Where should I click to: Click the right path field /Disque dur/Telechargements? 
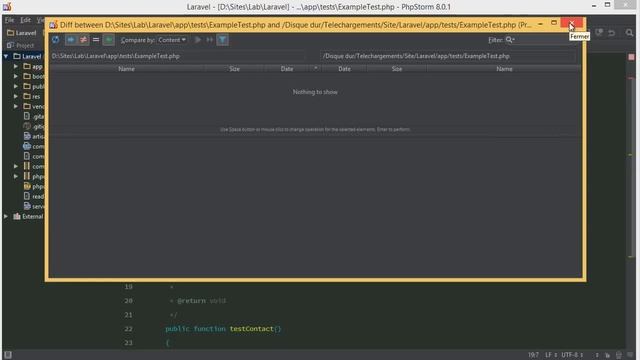tap(448, 56)
